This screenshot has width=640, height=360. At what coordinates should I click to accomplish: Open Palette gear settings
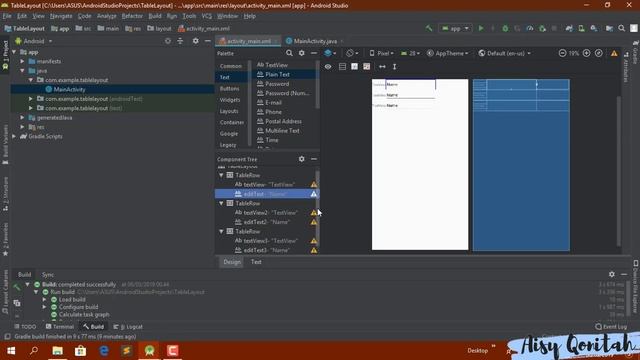[301, 53]
